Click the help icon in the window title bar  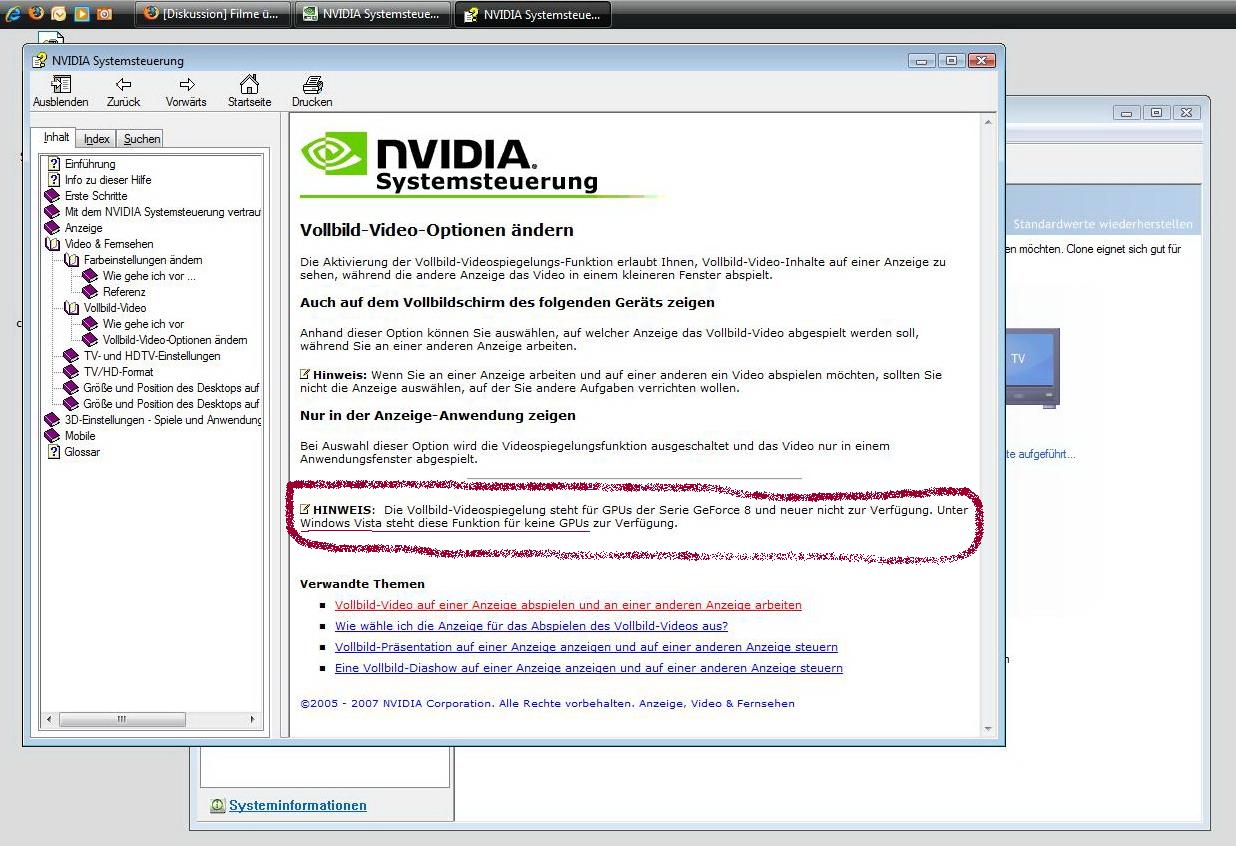40,61
